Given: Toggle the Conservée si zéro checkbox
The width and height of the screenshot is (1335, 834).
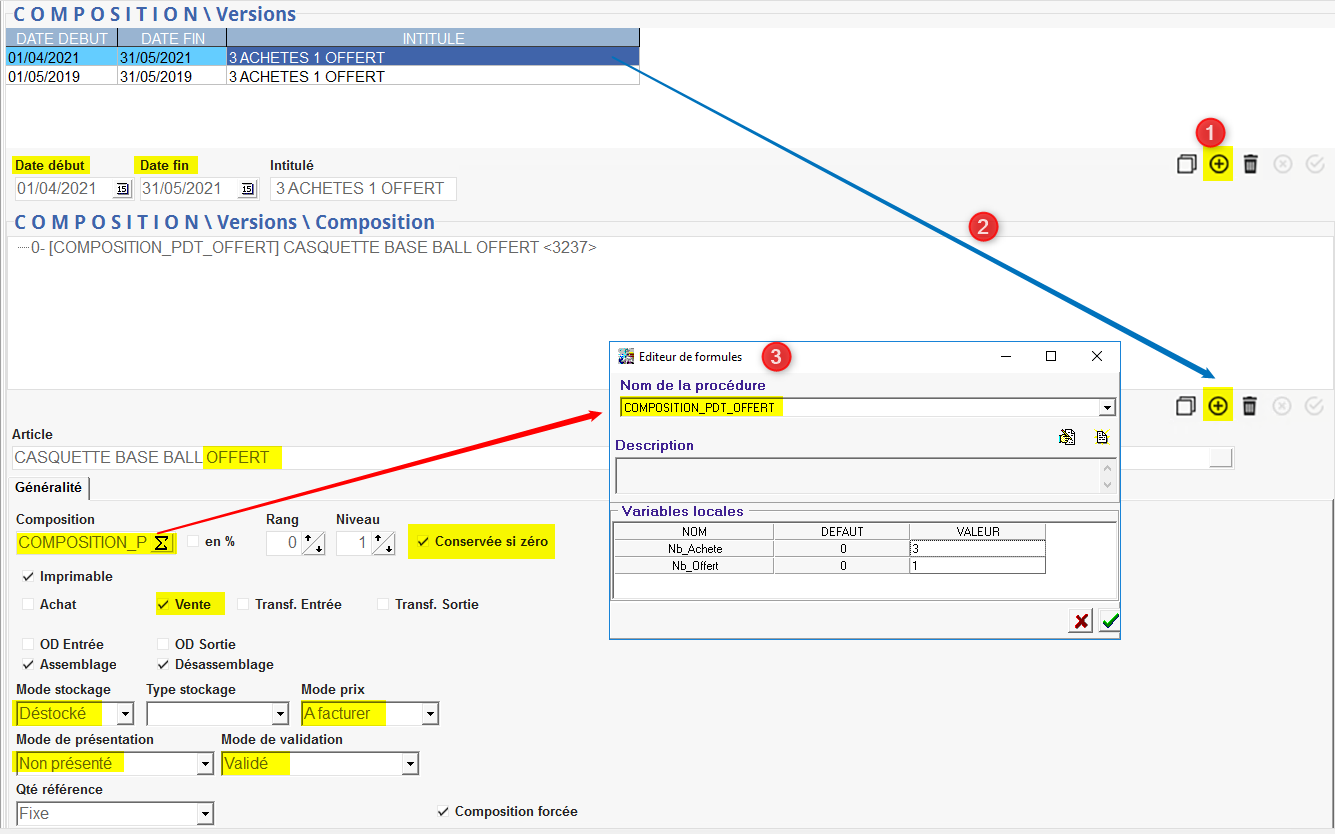Looking at the screenshot, I should 424,542.
